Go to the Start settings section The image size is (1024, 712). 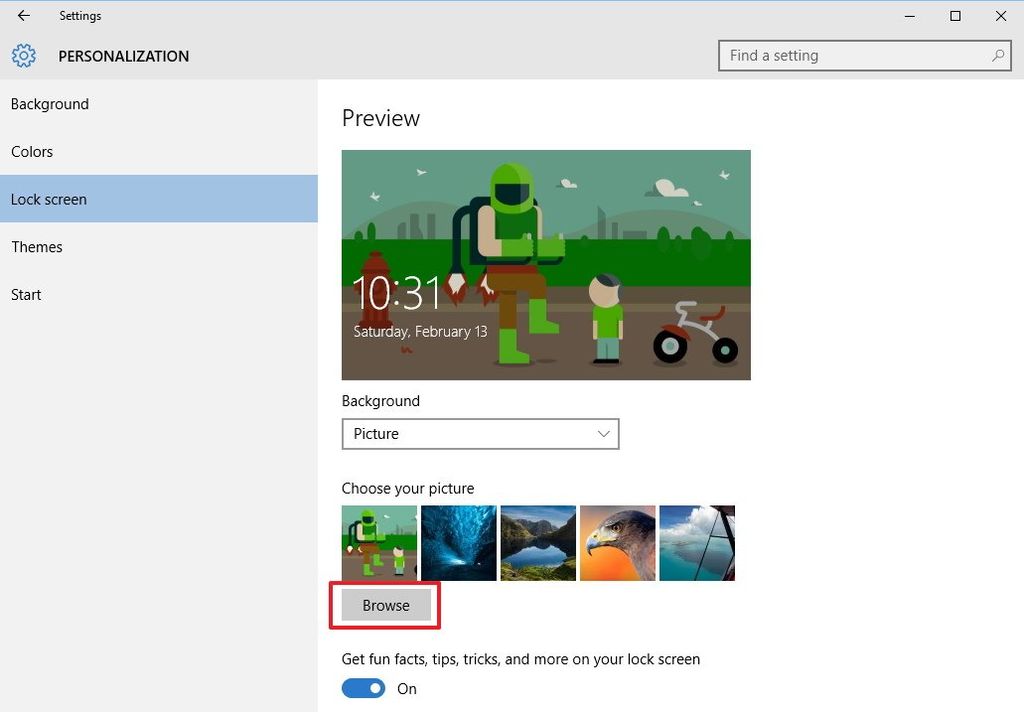tap(26, 294)
